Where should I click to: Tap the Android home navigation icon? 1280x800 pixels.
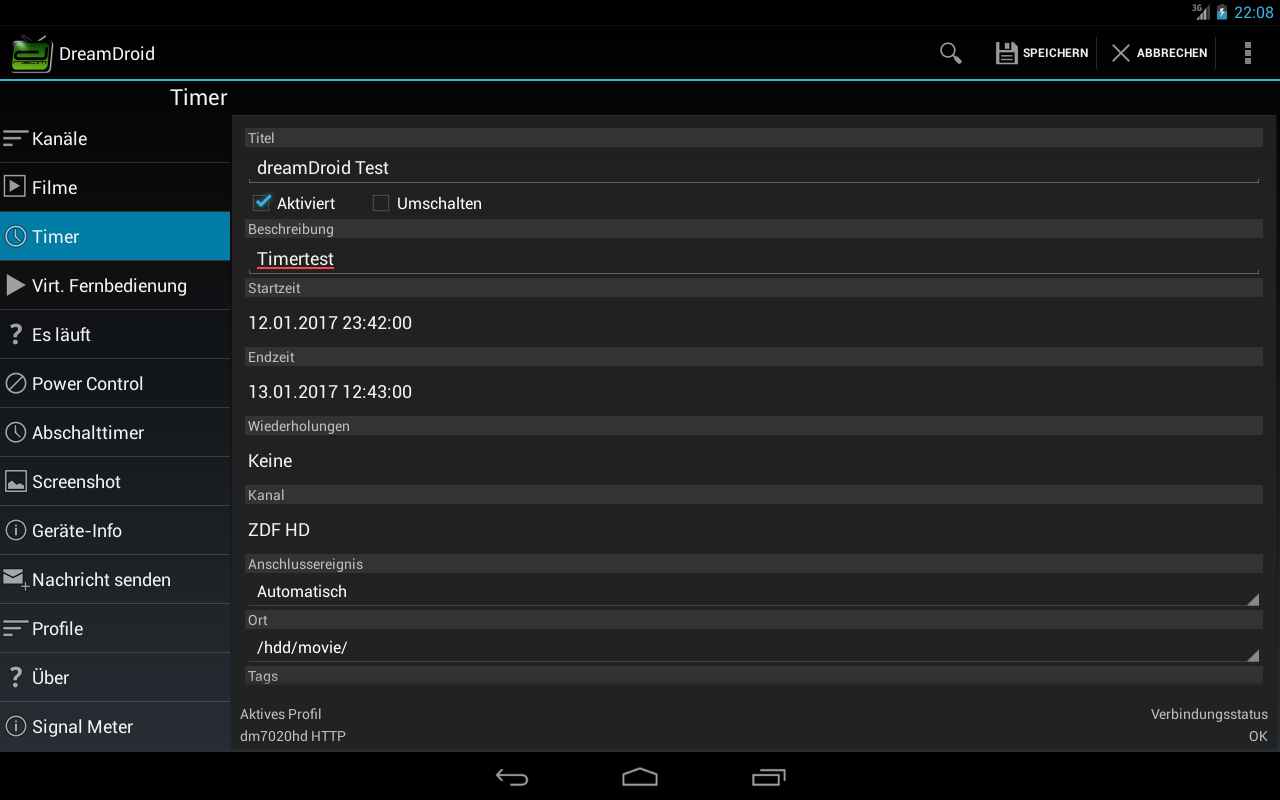pos(640,777)
